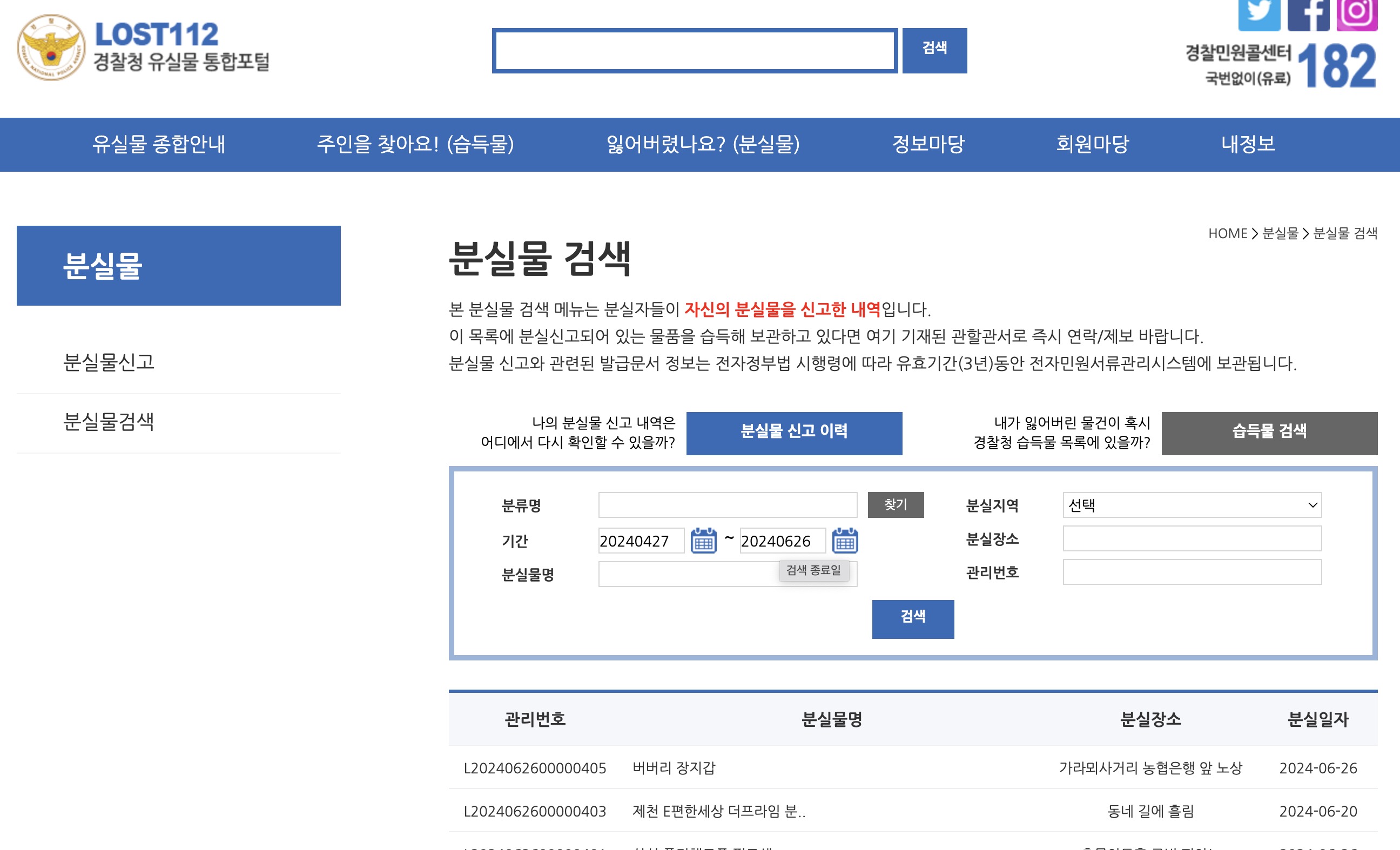Expand the 분실지역 선택 dropdown
This screenshot has height=850, width=1400.
(1192, 505)
